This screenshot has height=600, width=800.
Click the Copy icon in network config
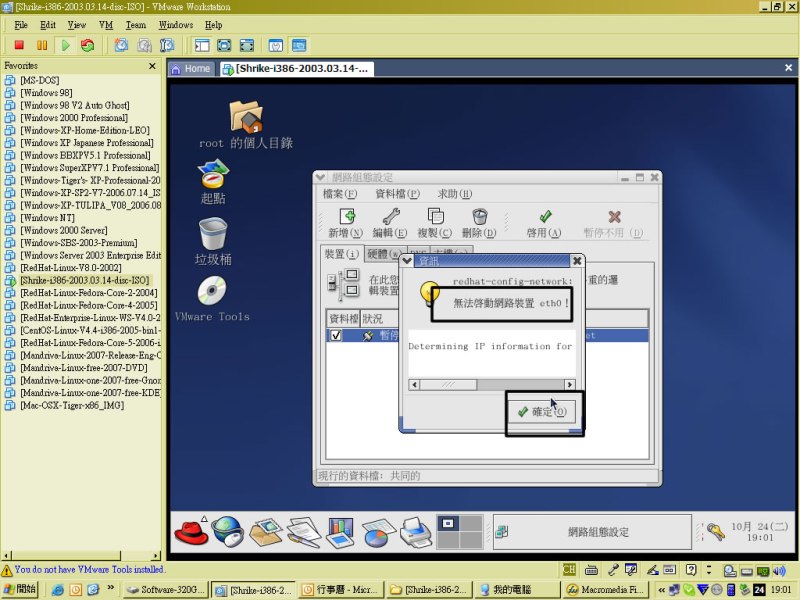(x=435, y=216)
